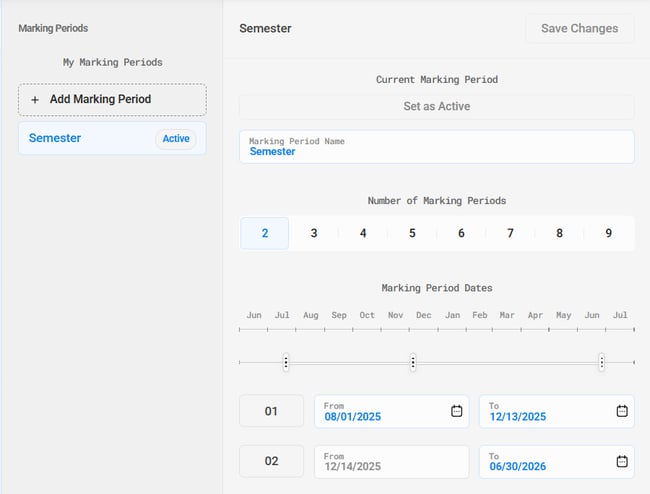This screenshot has width=650, height=494.
Task: Select 9 marking periods option
Action: [608, 233]
